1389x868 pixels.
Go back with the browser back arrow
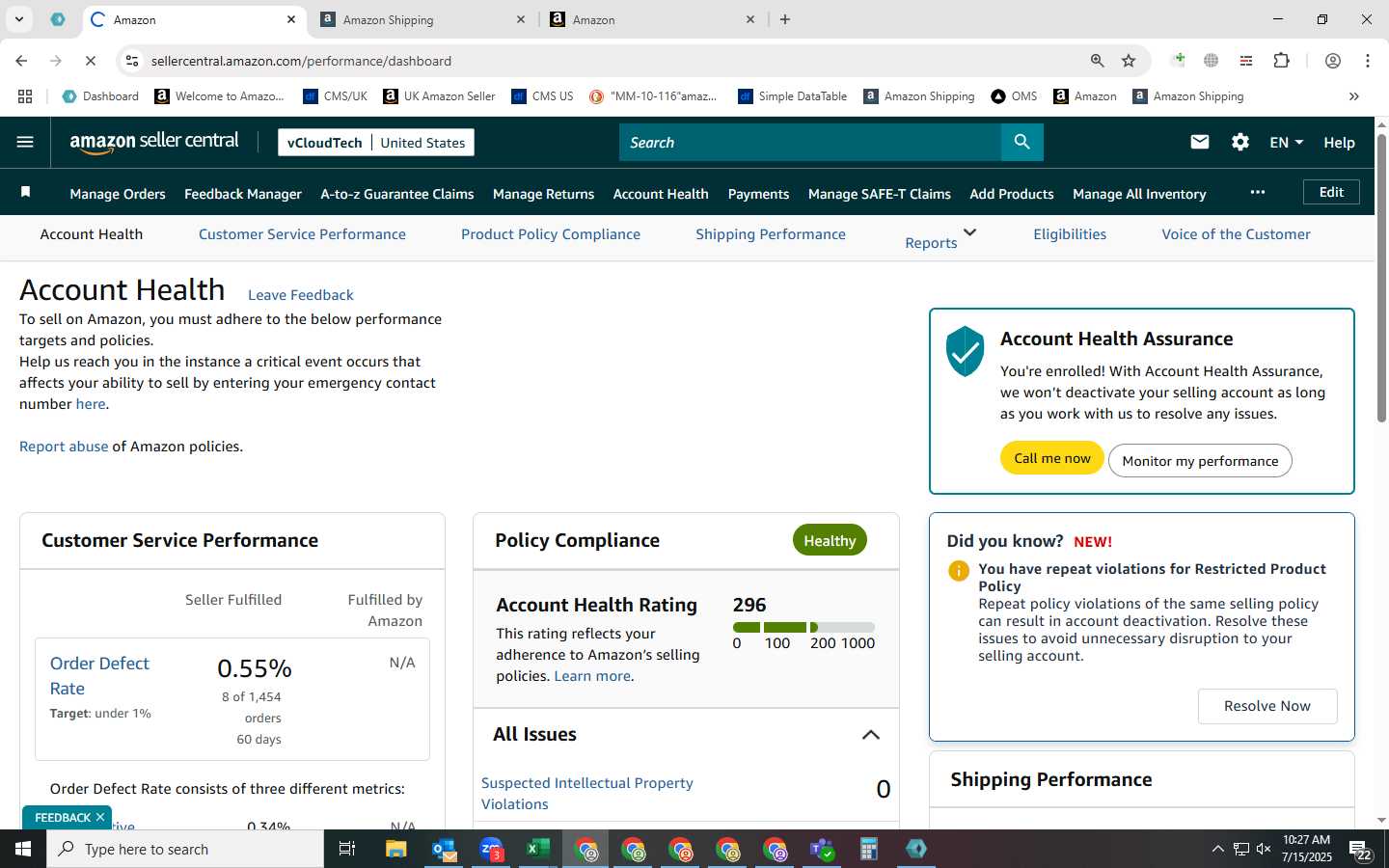tap(21, 61)
